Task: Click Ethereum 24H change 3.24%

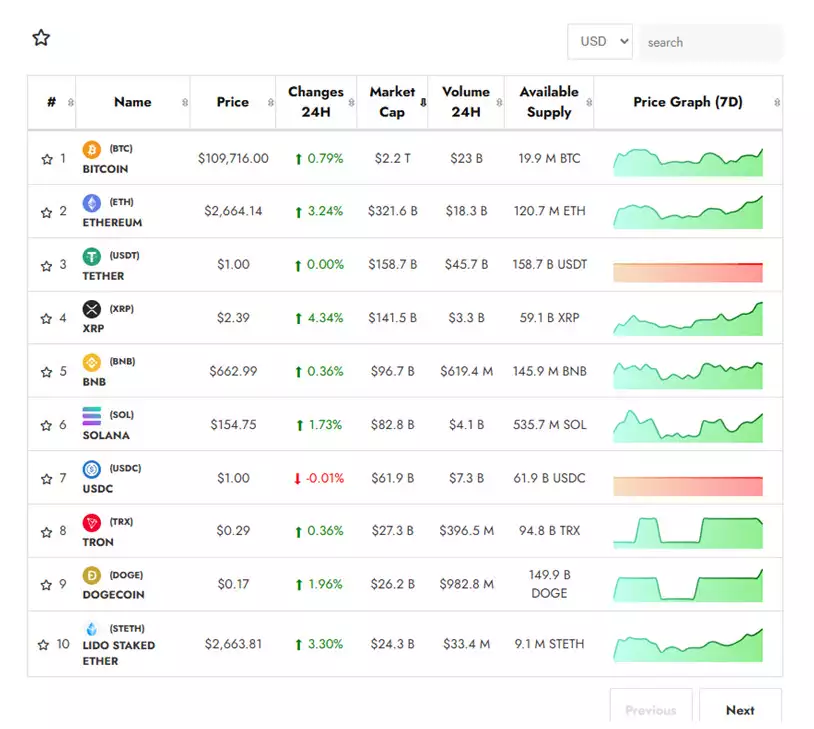Action: point(319,211)
